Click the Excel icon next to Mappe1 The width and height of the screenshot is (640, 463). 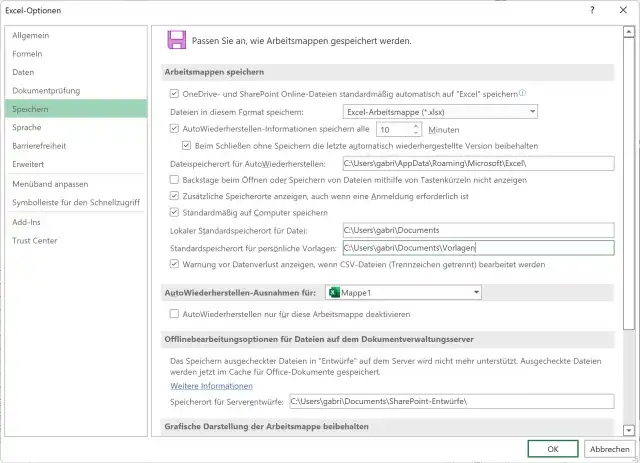point(334,292)
